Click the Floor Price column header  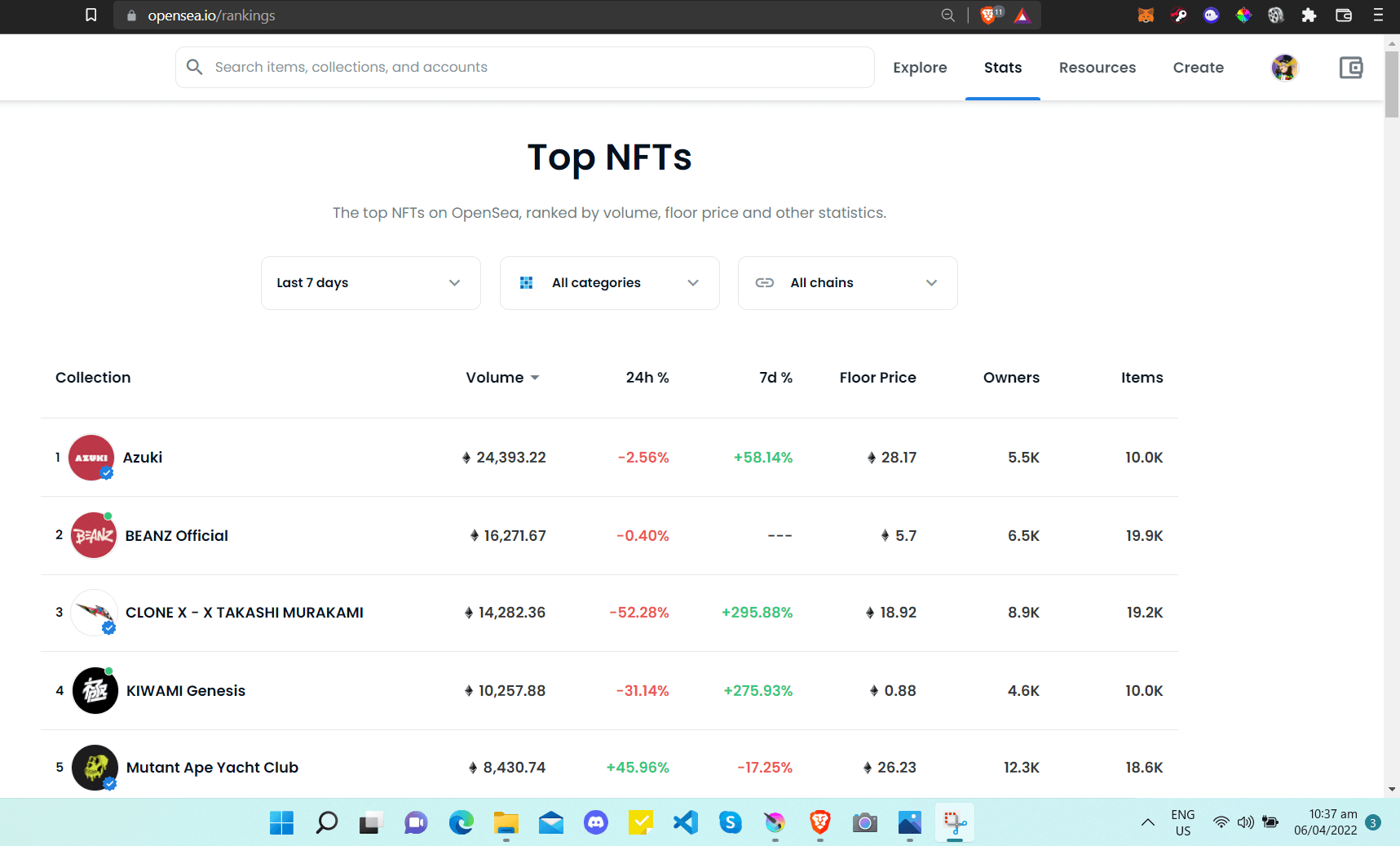878,378
